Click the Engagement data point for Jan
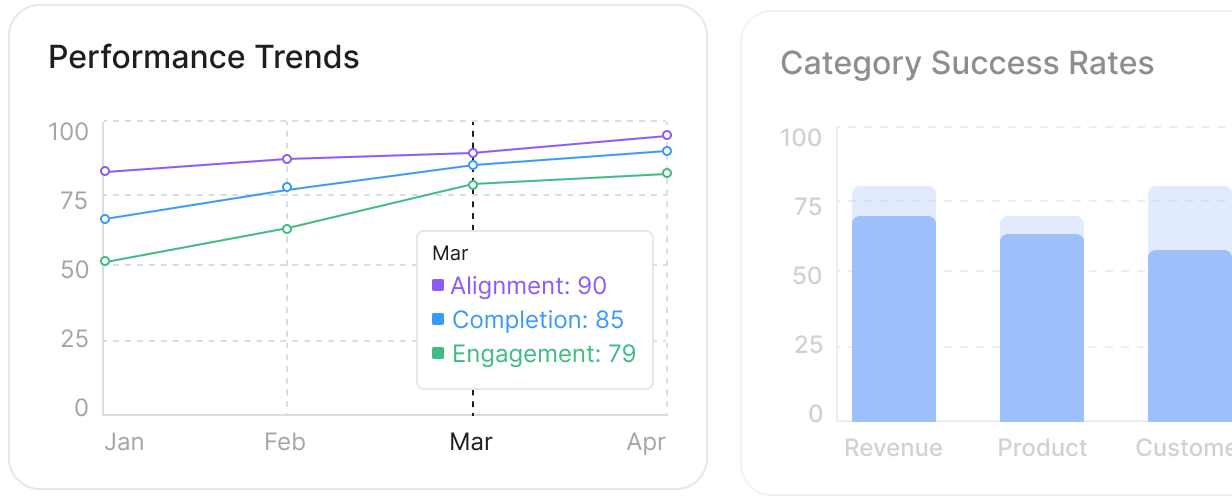The width and height of the screenshot is (1232, 500). (105, 262)
